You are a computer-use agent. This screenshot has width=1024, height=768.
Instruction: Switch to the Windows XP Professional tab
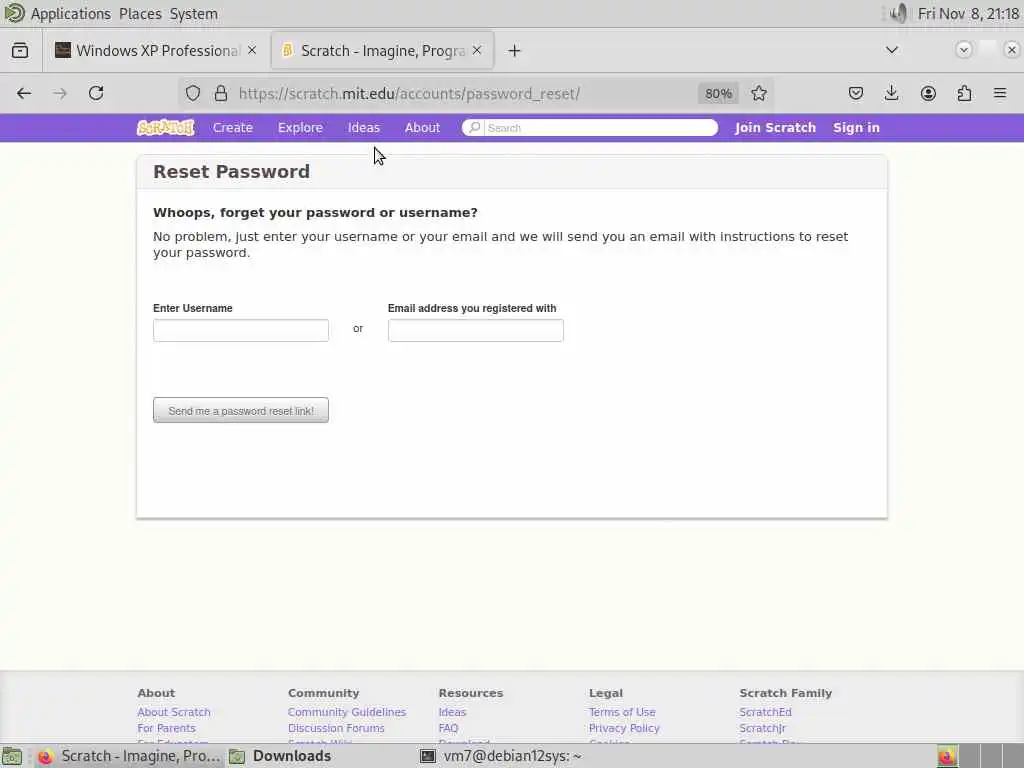(x=157, y=51)
